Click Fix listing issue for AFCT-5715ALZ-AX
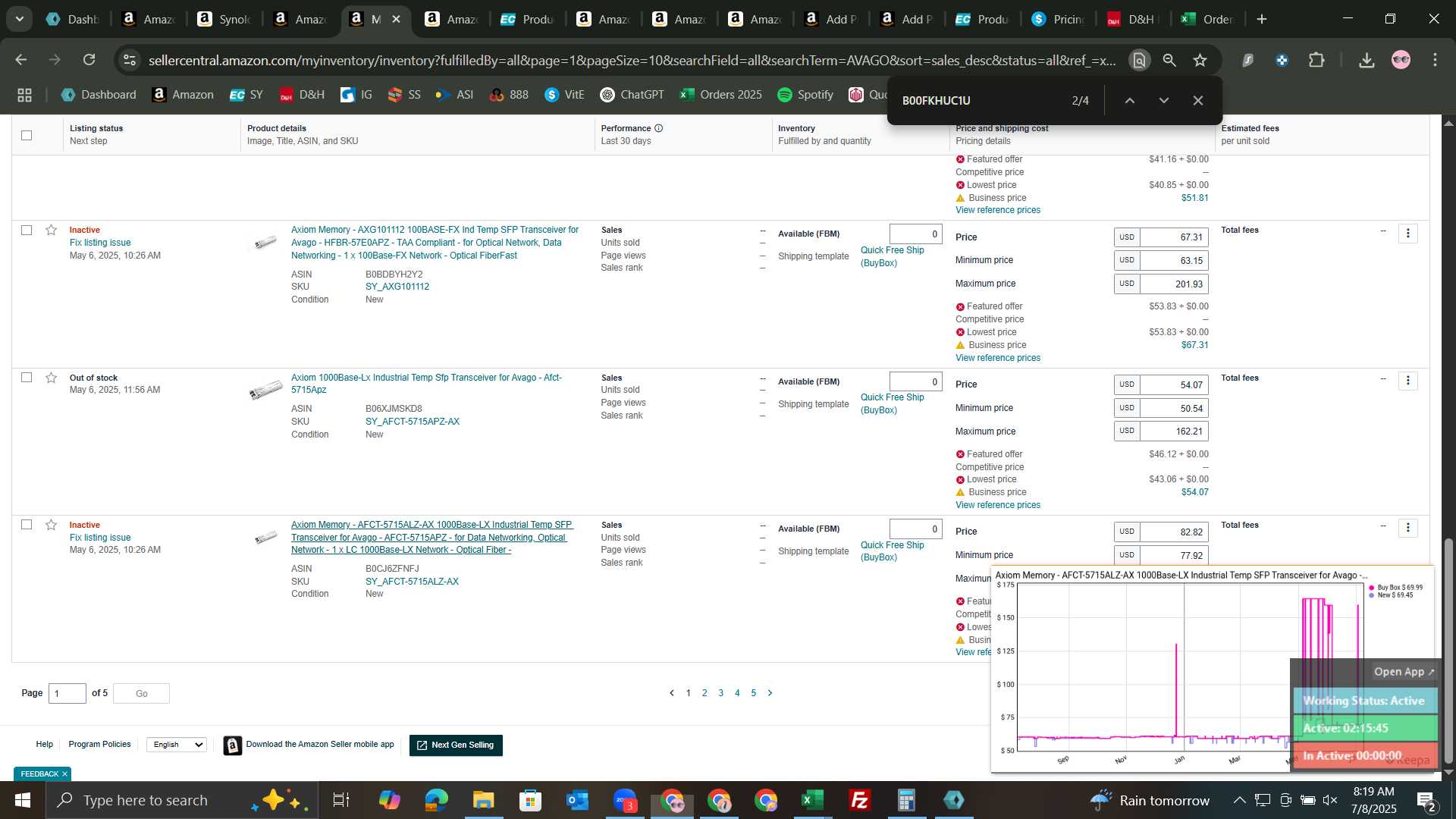Viewport: 1456px width, 819px height. click(x=100, y=538)
